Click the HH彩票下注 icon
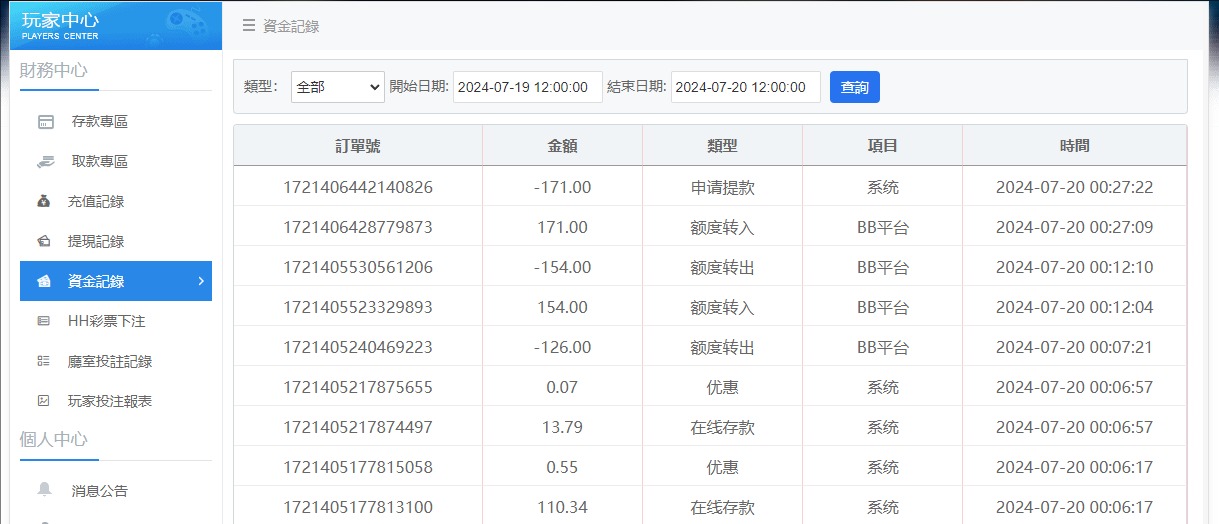The image size is (1219, 524). (x=44, y=322)
